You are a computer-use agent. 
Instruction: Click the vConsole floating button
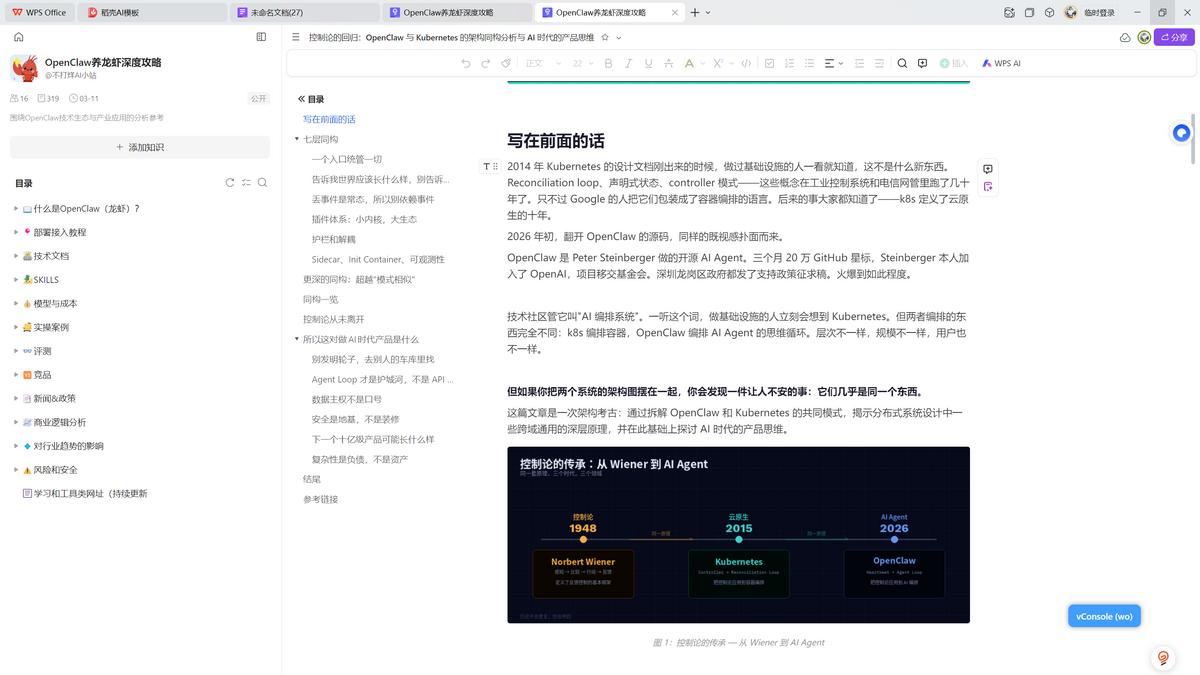pyautogui.click(x=1103, y=616)
